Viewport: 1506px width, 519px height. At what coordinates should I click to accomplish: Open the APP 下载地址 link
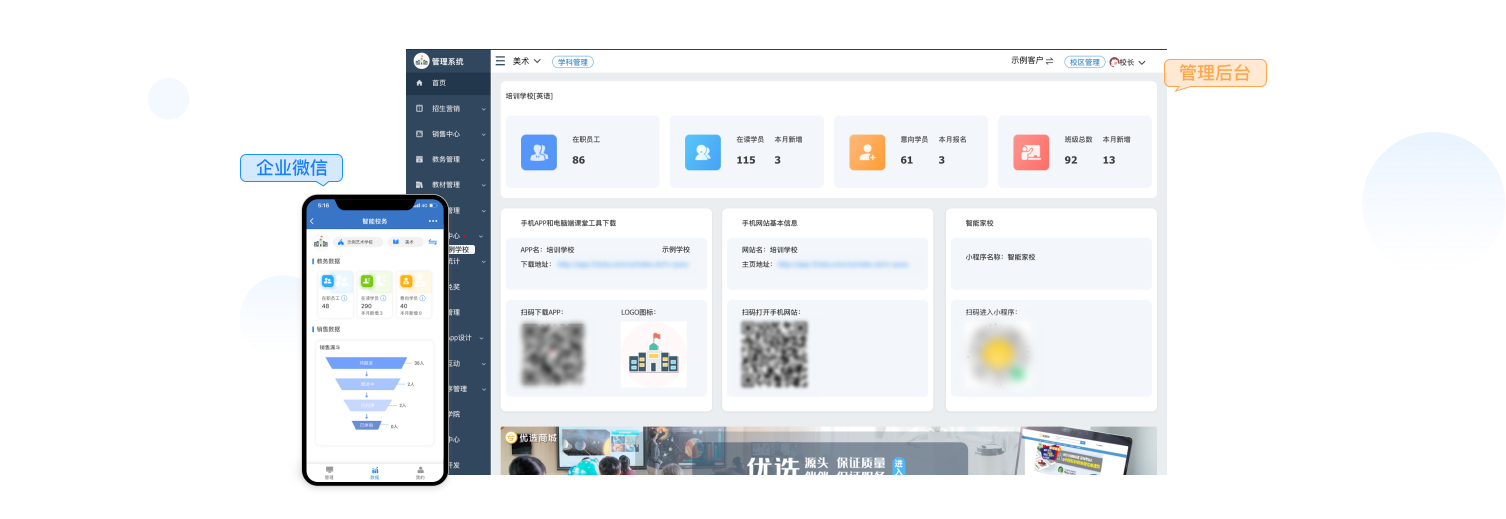tap(623, 265)
